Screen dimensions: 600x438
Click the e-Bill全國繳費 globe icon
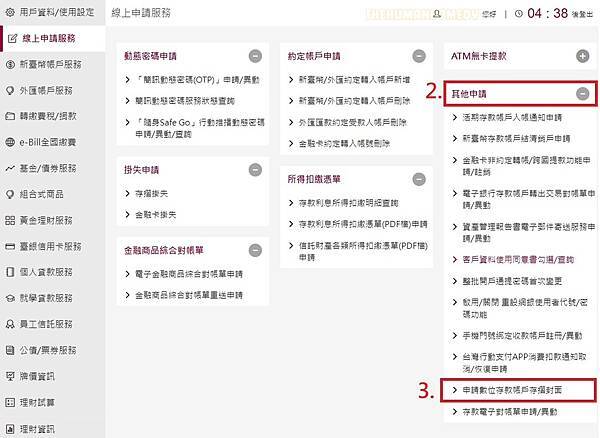click(x=10, y=142)
